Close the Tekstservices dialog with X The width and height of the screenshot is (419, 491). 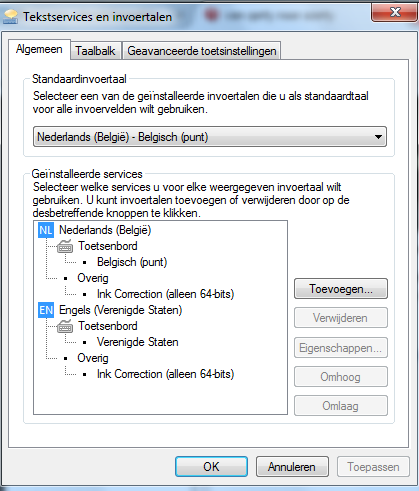395,12
